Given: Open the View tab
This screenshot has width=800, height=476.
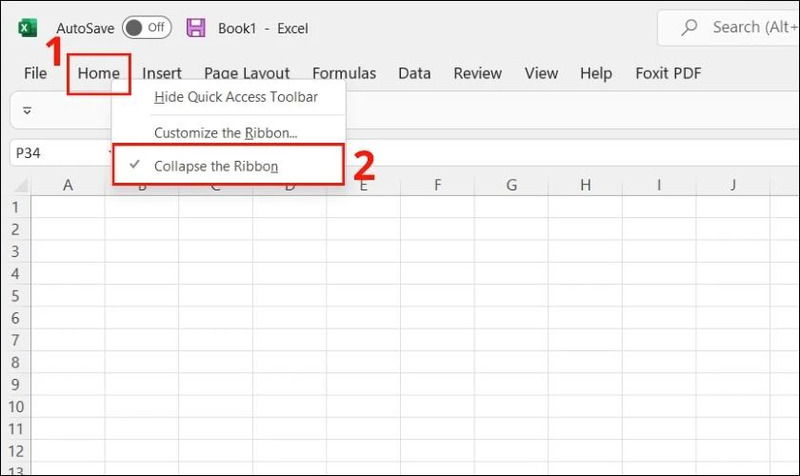Looking at the screenshot, I should [541, 73].
